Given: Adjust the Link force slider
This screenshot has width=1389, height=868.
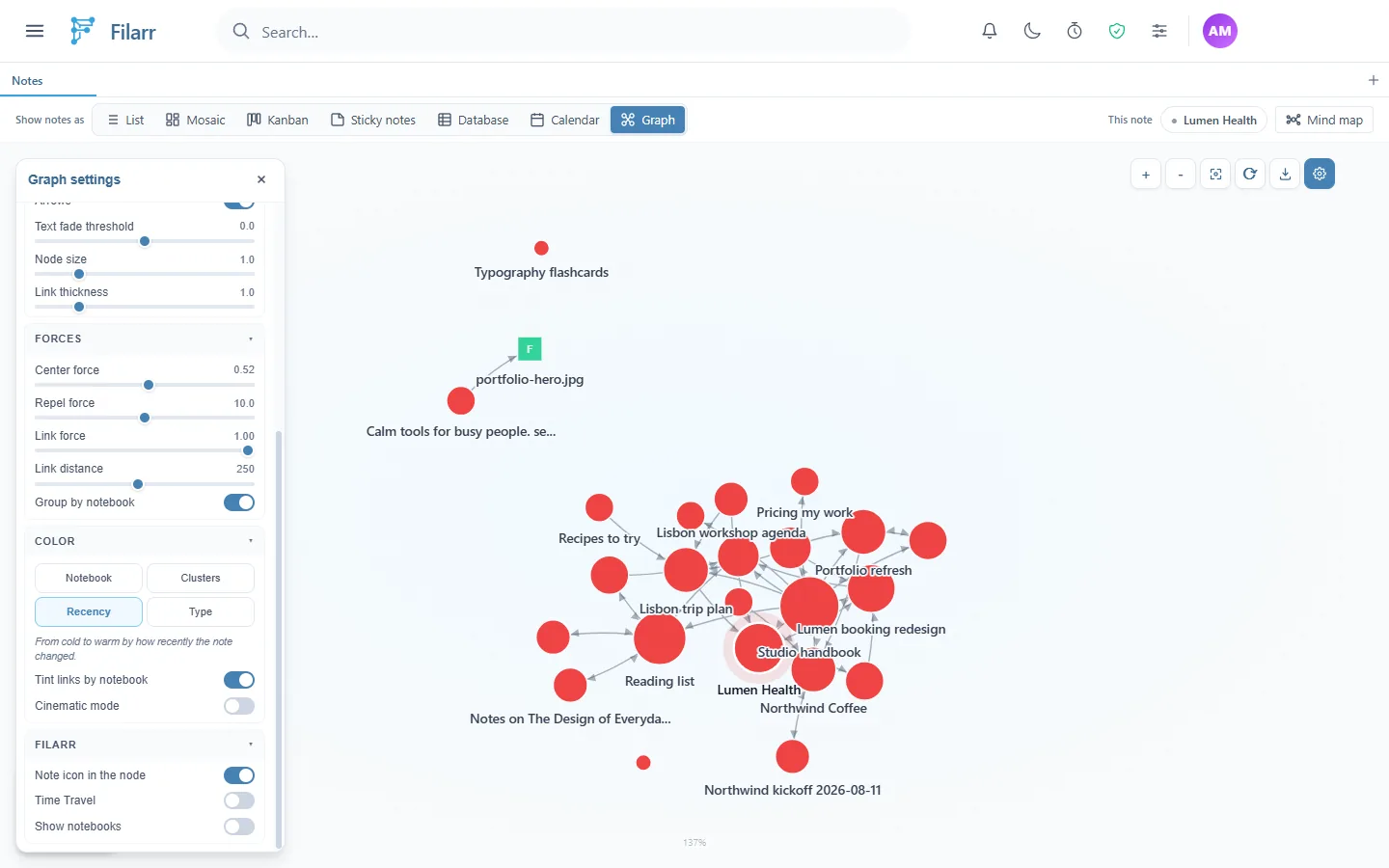Looking at the screenshot, I should point(145,450).
